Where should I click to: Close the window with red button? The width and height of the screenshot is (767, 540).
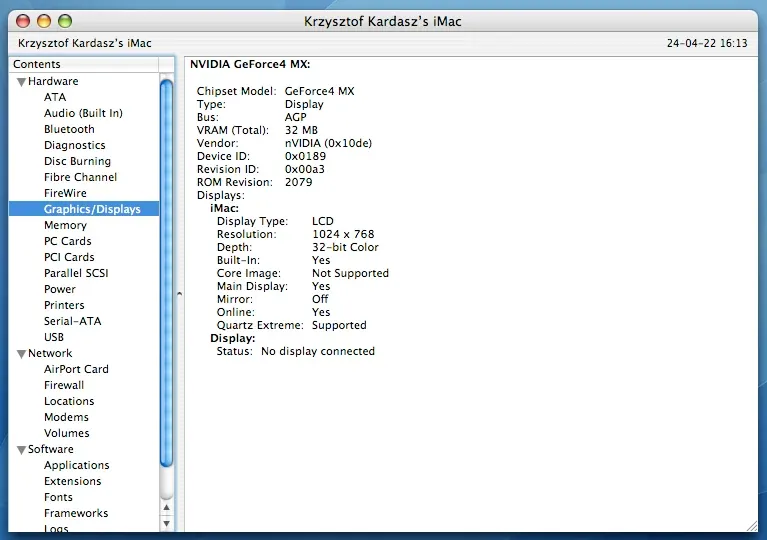tap(23, 21)
